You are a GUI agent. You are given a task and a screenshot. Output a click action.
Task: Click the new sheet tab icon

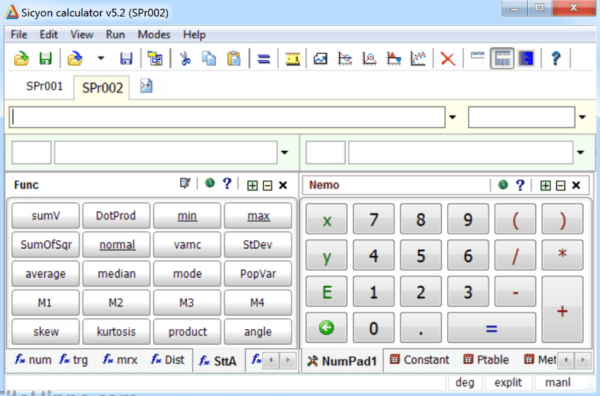pos(146,86)
